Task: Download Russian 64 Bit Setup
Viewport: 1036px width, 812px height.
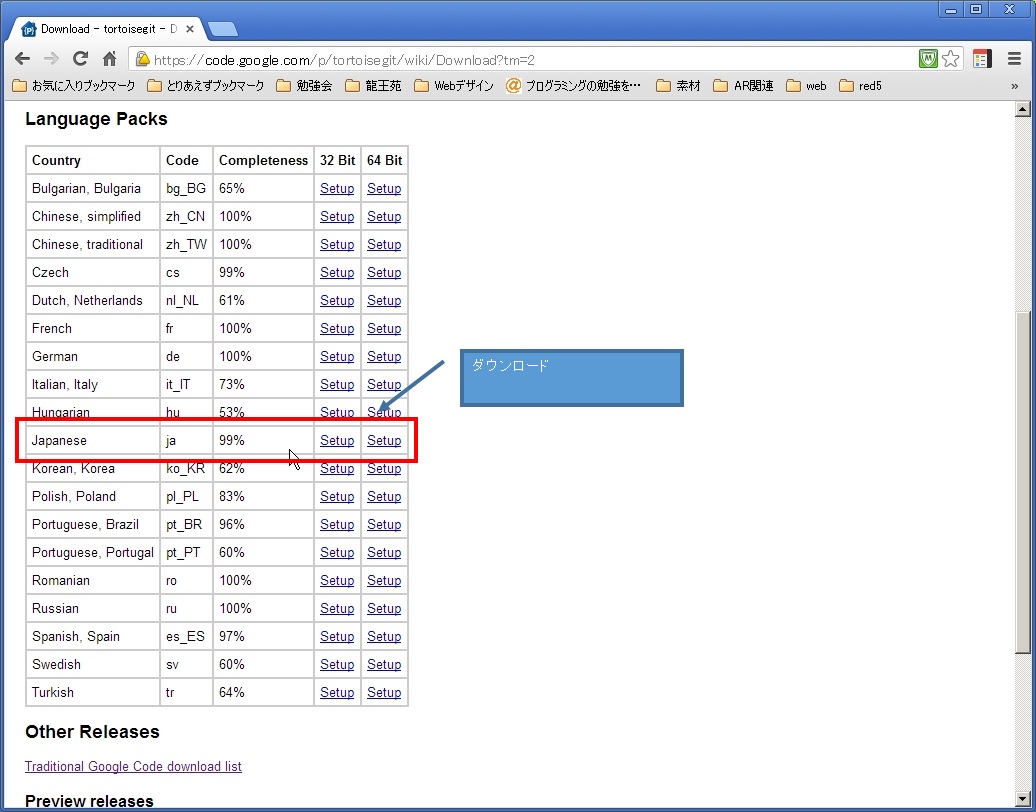Action: pyautogui.click(x=384, y=609)
